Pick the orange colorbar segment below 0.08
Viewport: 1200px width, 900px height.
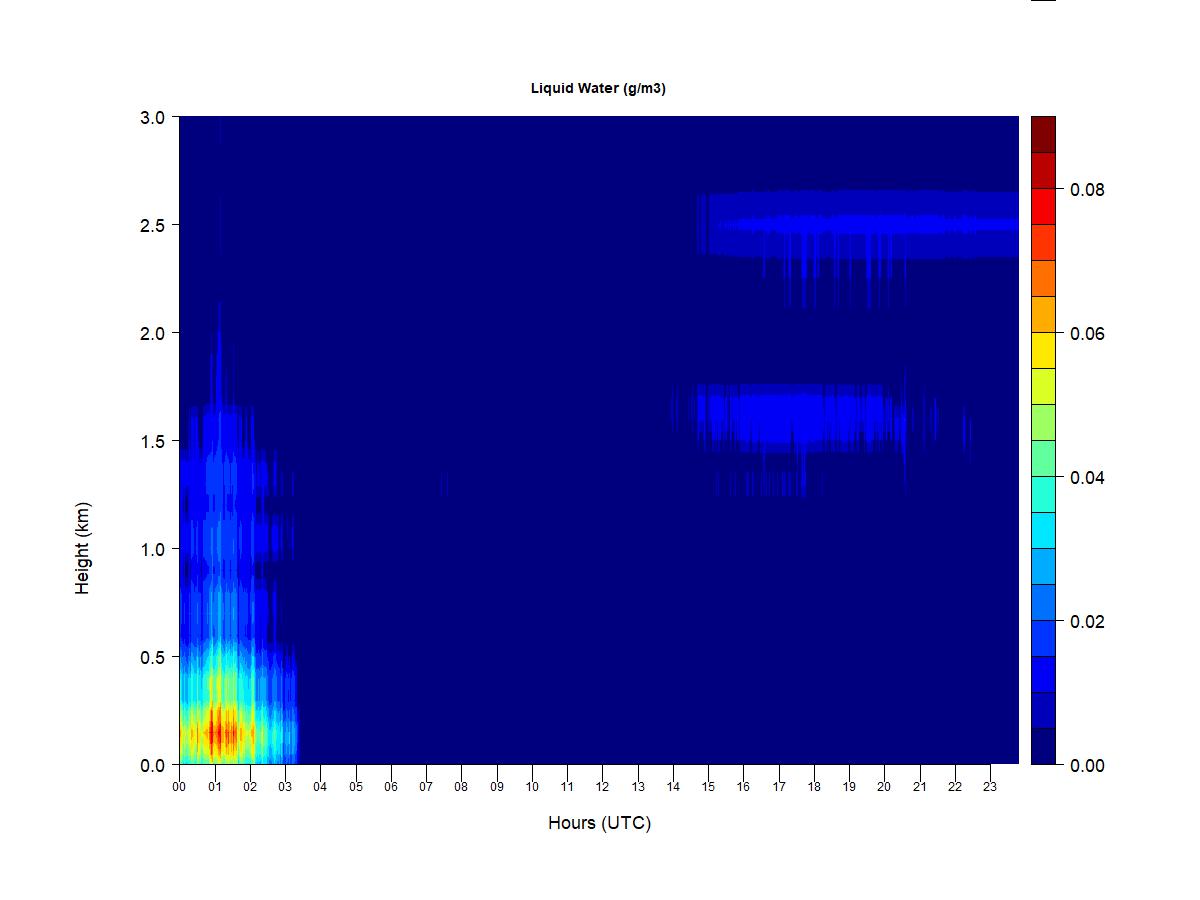click(1043, 278)
